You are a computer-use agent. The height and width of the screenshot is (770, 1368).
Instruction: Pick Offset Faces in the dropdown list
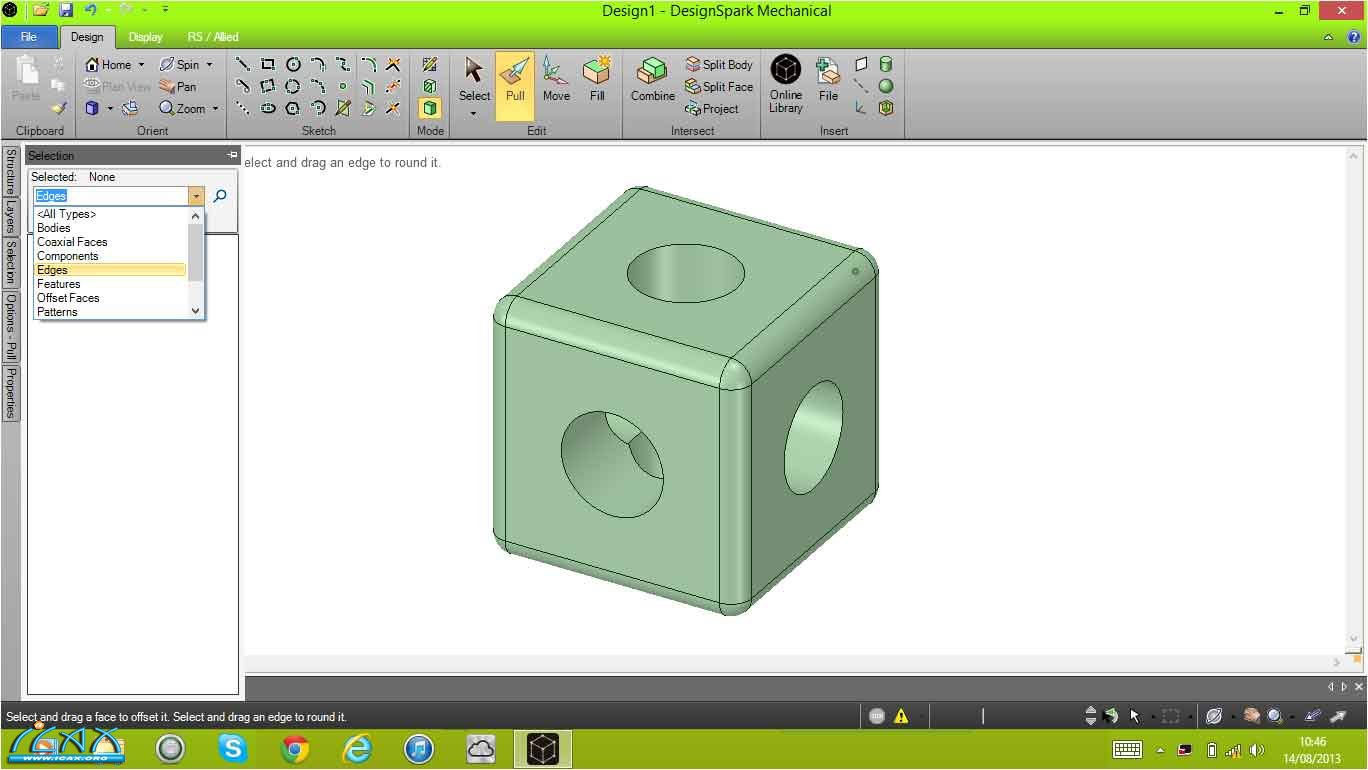[x=68, y=298]
